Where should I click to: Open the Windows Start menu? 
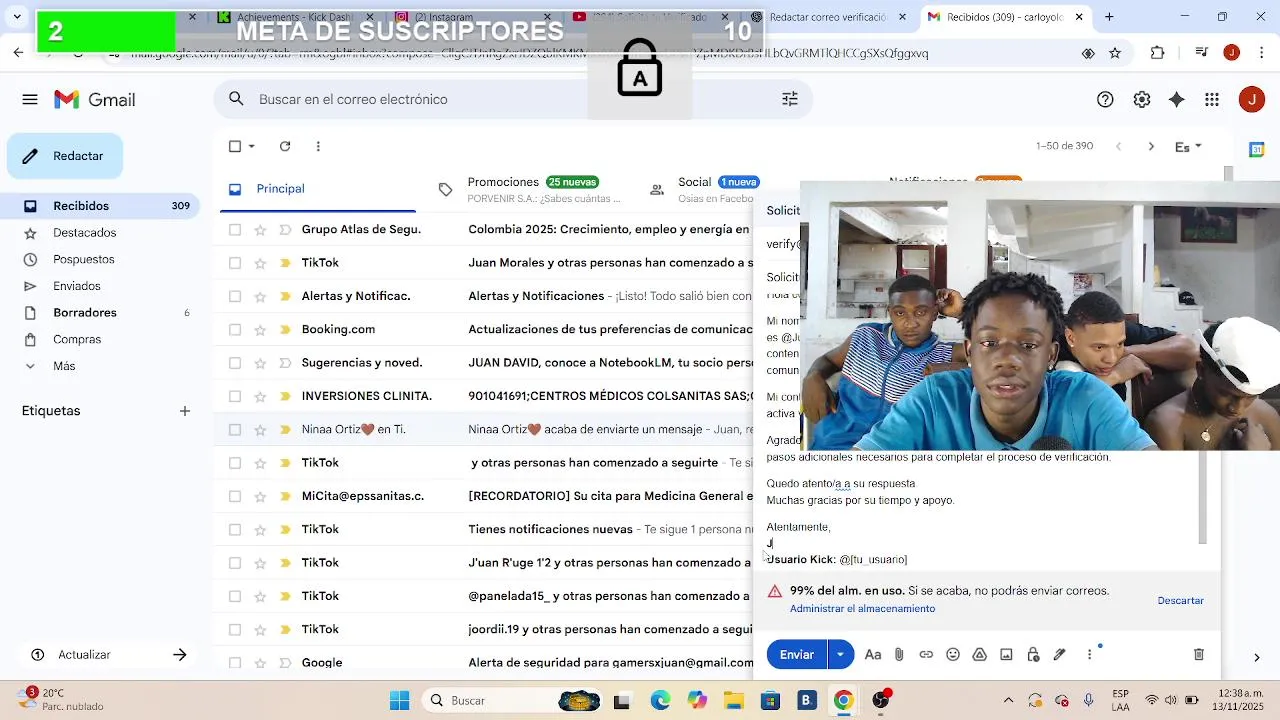tap(399, 700)
